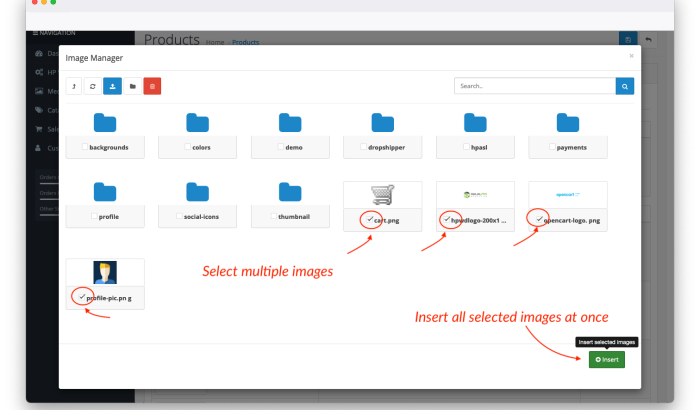Select the profile-pic avatar thumbnail
This screenshot has height=410, width=700.
[105, 272]
